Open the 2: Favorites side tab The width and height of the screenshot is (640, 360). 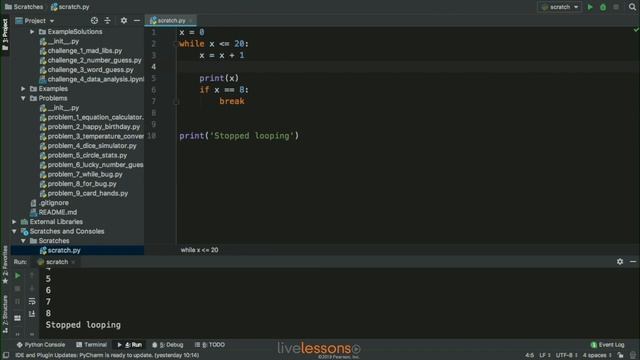pos(5,264)
